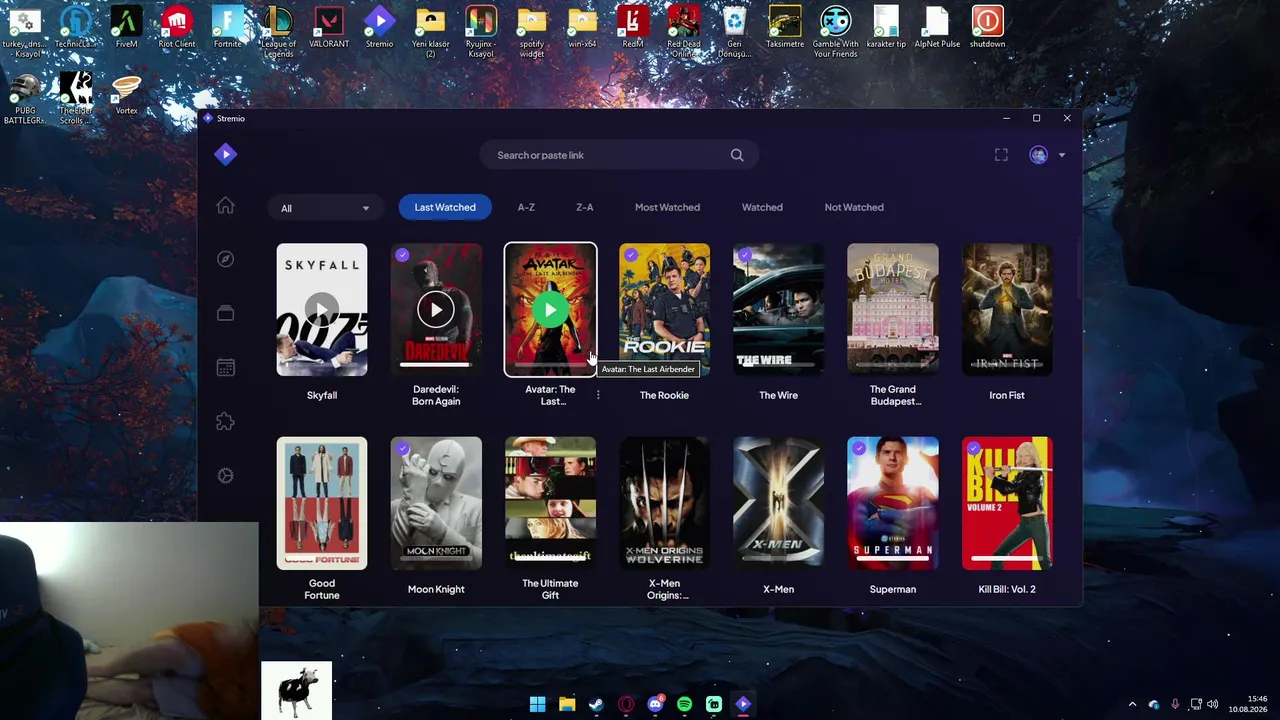Open the Settings gear icon in sidebar
This screenshot has height=720, width=1280.
(x=226, y=476)
